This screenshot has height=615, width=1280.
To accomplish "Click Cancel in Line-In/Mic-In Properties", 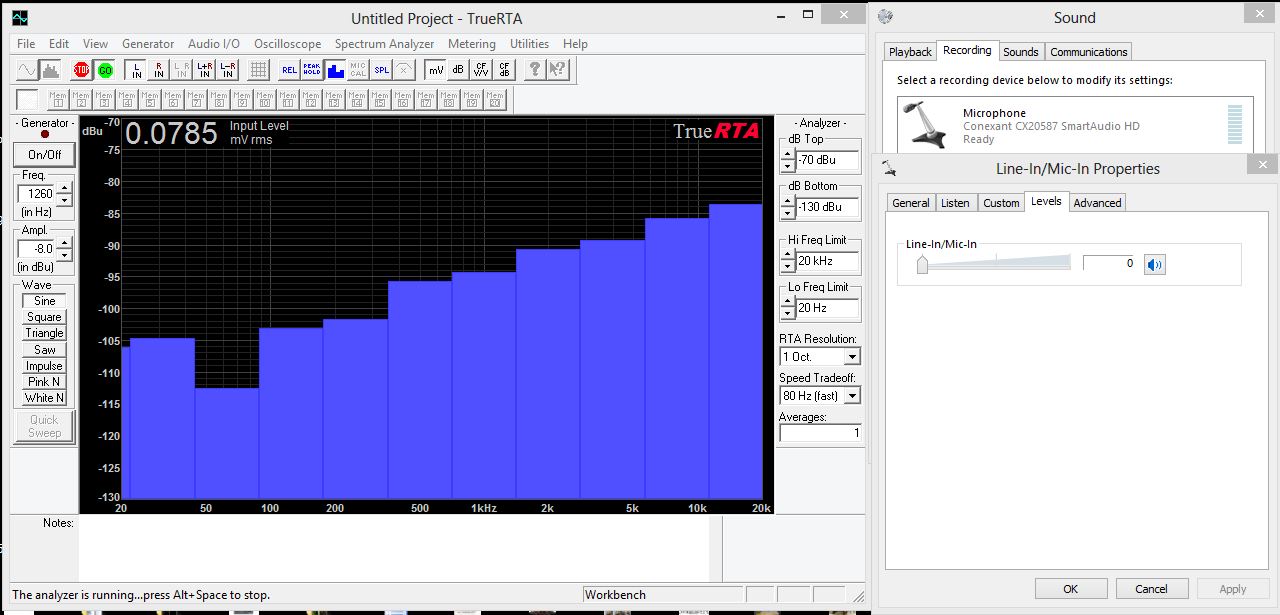I will (x=1151, y=589).
